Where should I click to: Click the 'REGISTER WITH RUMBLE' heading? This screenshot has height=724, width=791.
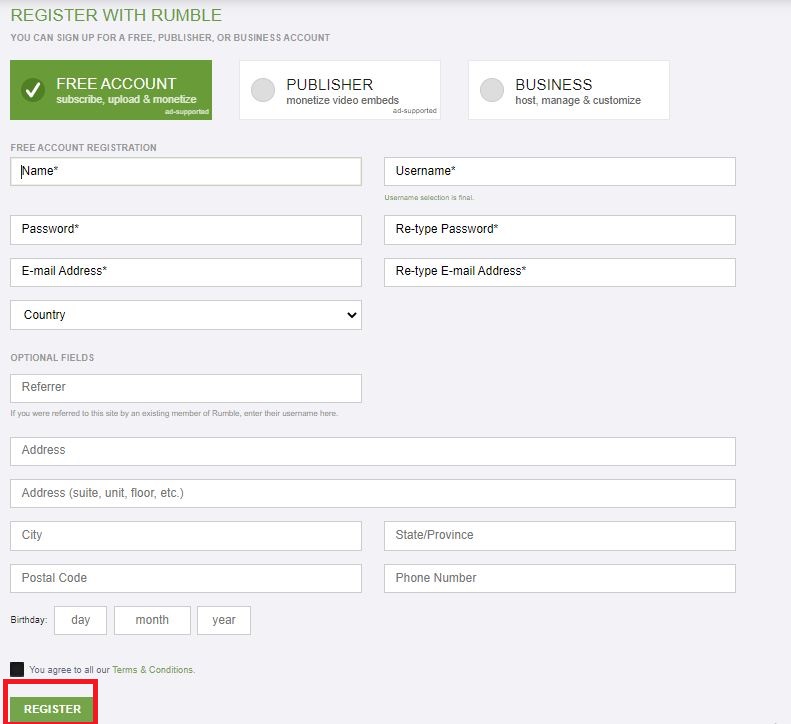pyautogui.click(x=116, y=15)
